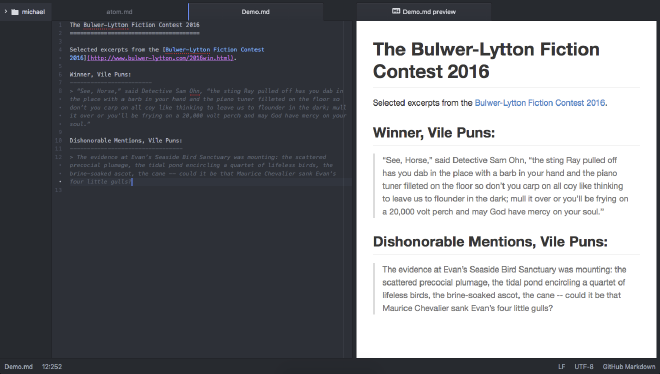The image size is (660, 374).
Task: Switch to the Demo.md editor tab
Action: (255, 12)
